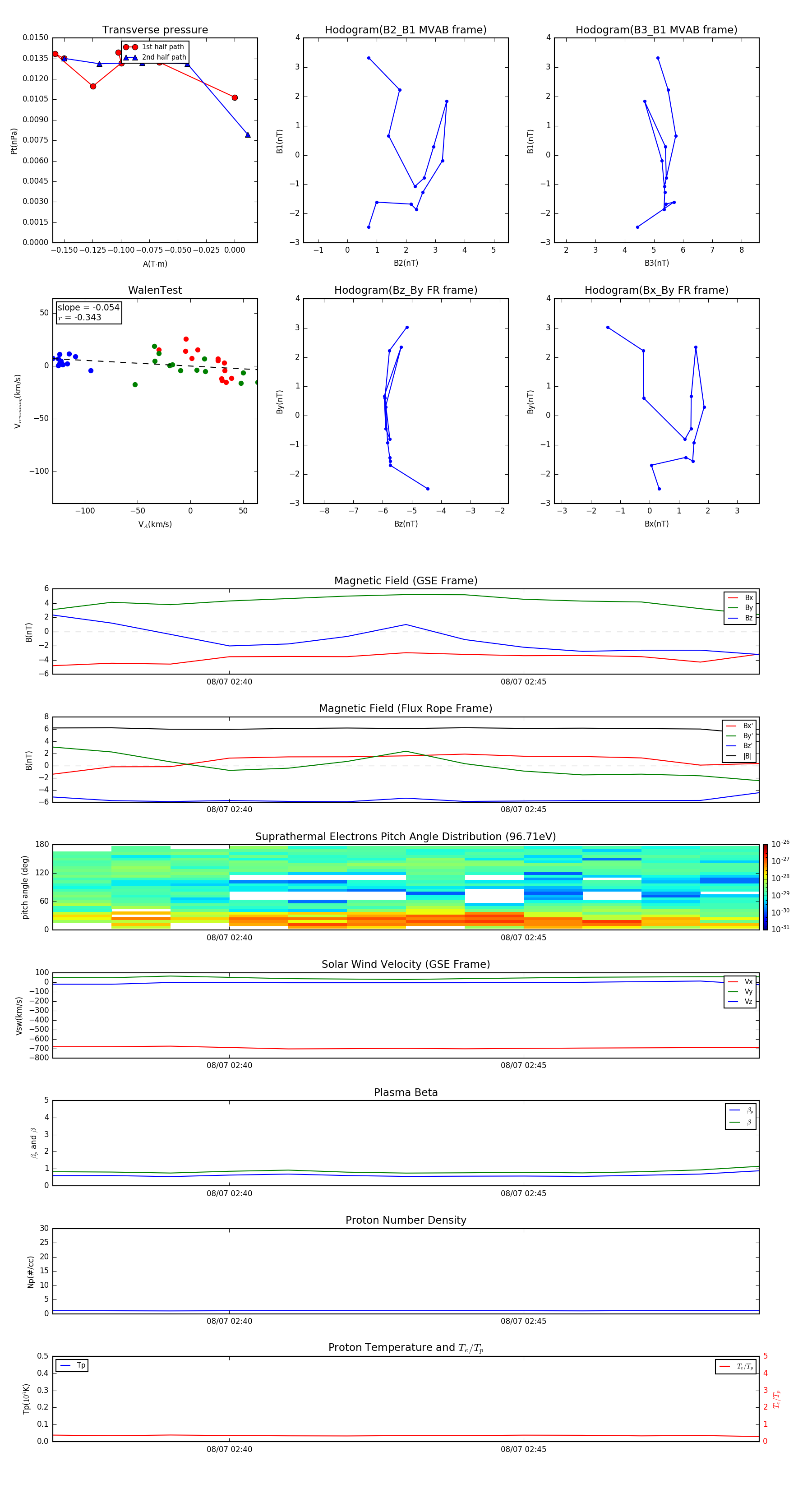Click the "slope = -0.054" annotation

point(88,308)
